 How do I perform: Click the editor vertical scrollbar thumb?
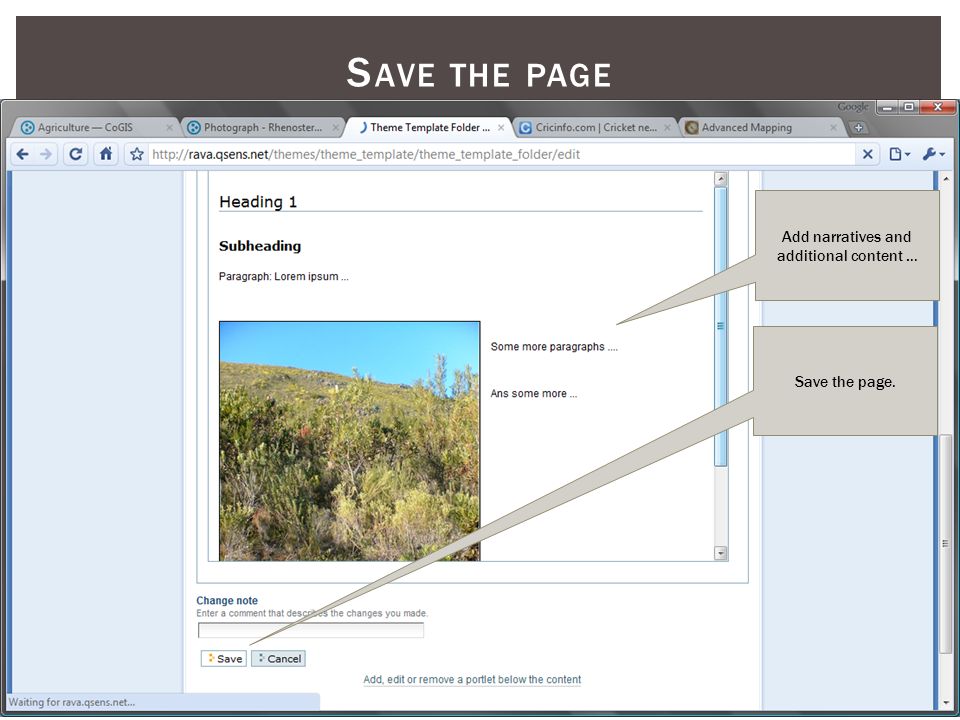point(721,326)
